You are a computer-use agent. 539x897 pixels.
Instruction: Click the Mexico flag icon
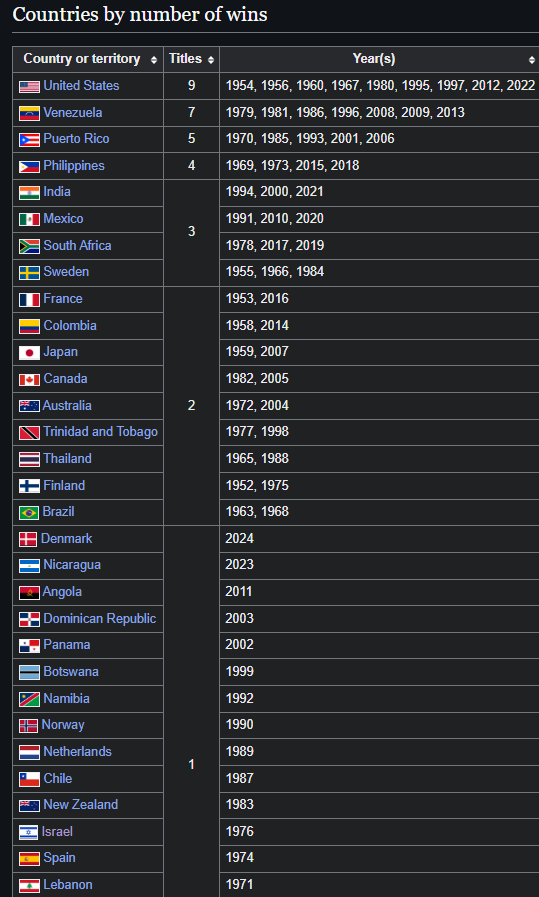pos(29,220)
